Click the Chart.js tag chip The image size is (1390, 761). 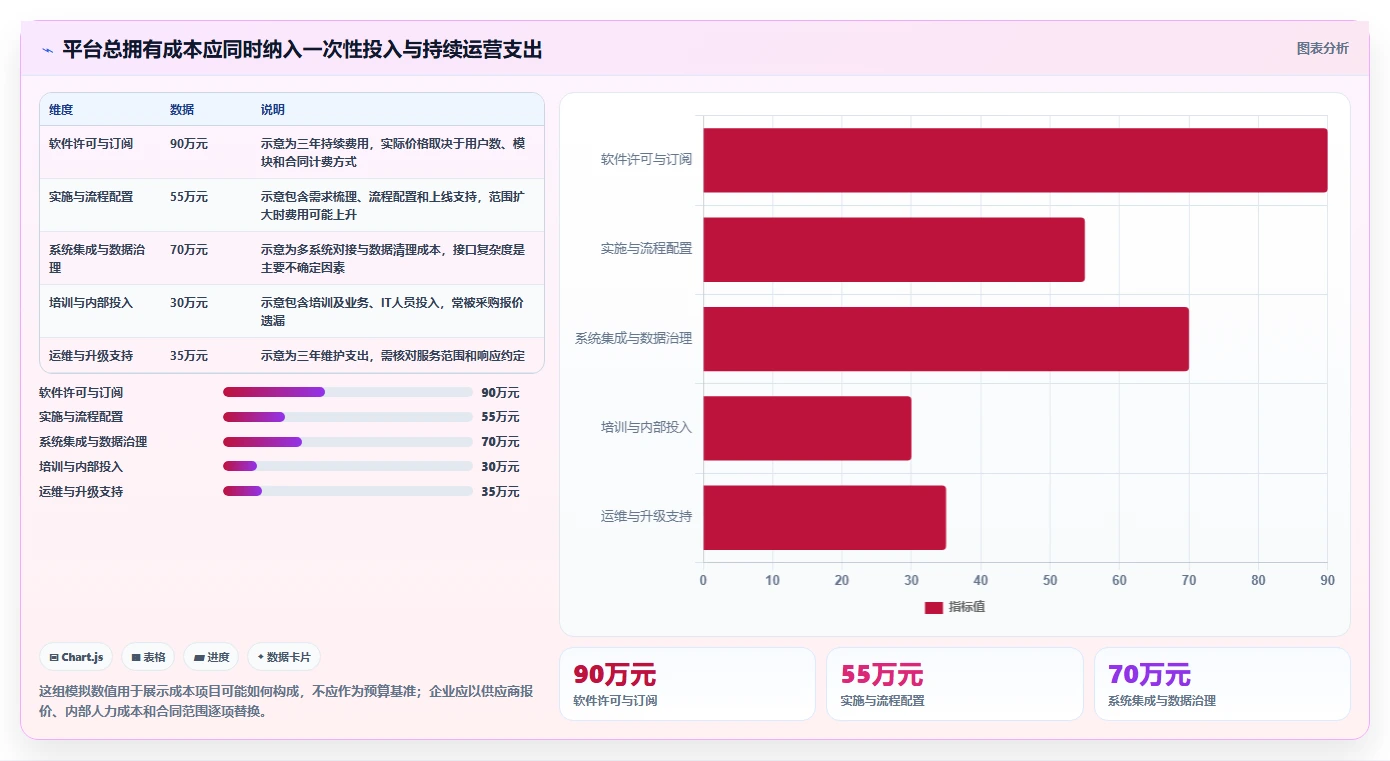coord(76,657)
